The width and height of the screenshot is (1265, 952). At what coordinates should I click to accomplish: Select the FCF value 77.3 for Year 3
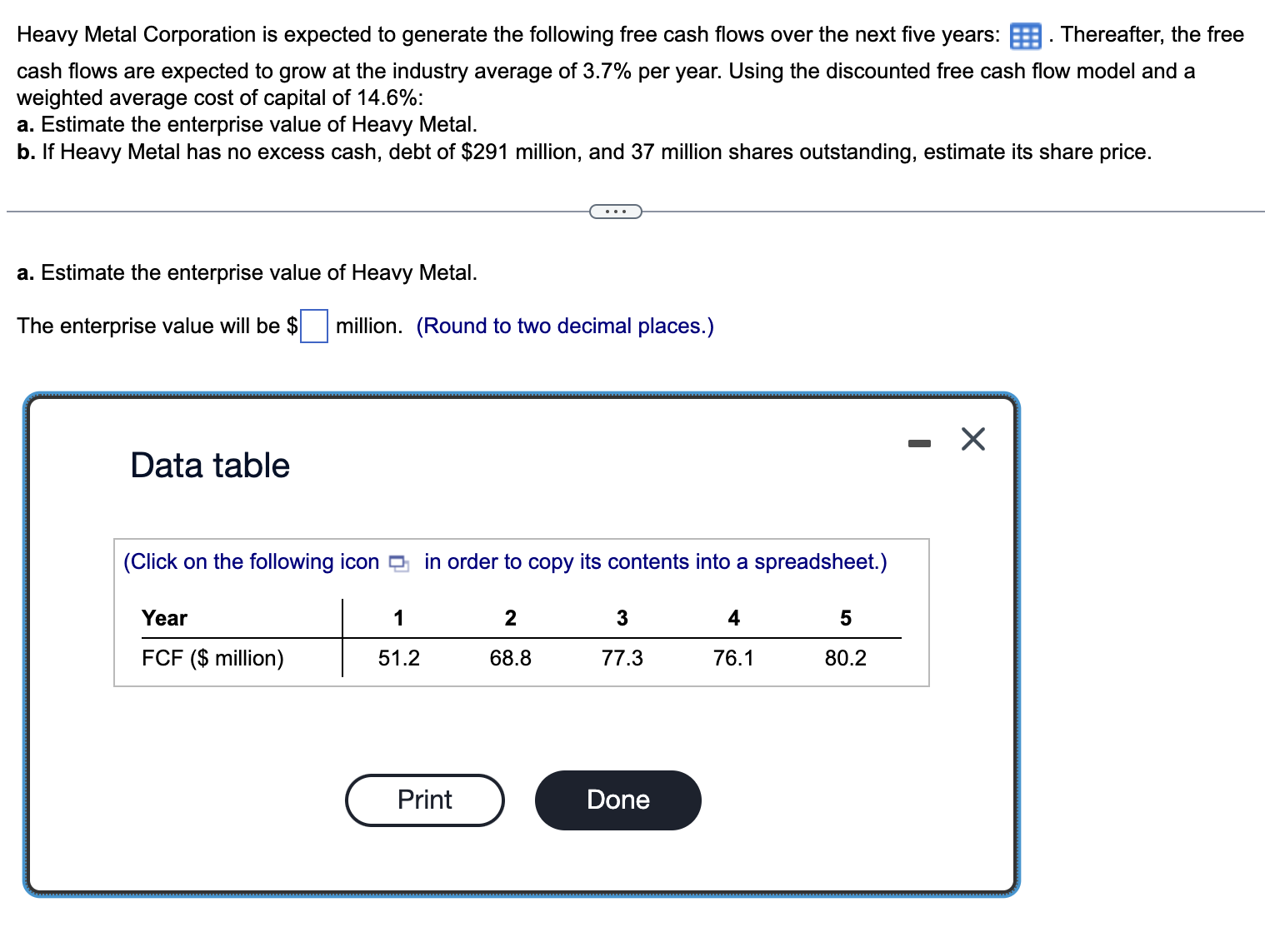[622, 658]
